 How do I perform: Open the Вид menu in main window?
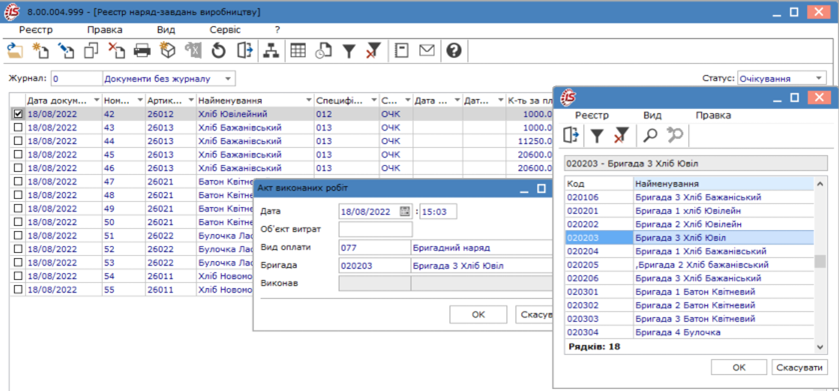pyautogui.click(x=166, y=30)
